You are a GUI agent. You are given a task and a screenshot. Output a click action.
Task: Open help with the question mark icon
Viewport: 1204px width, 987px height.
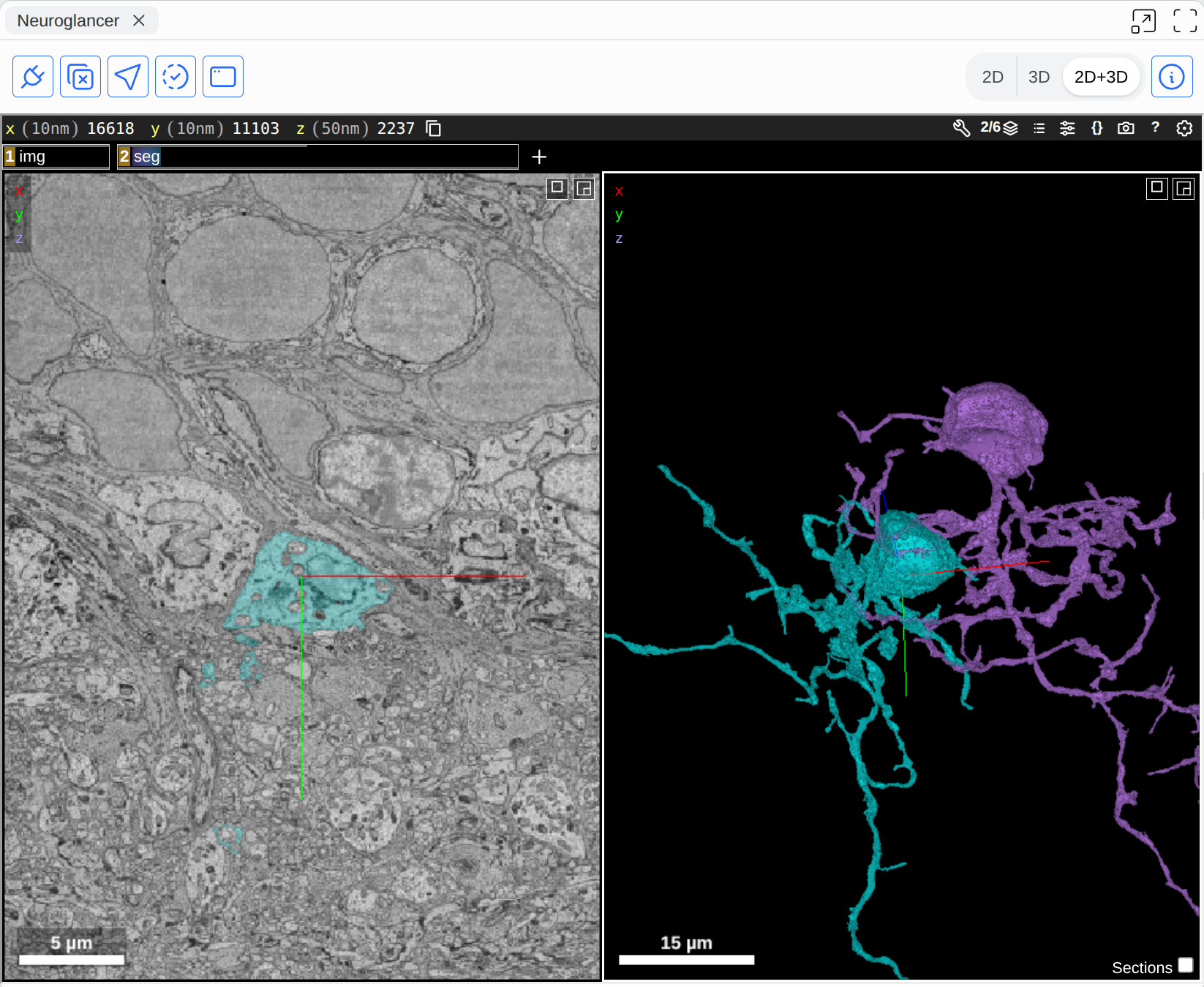pos(1155,127)
